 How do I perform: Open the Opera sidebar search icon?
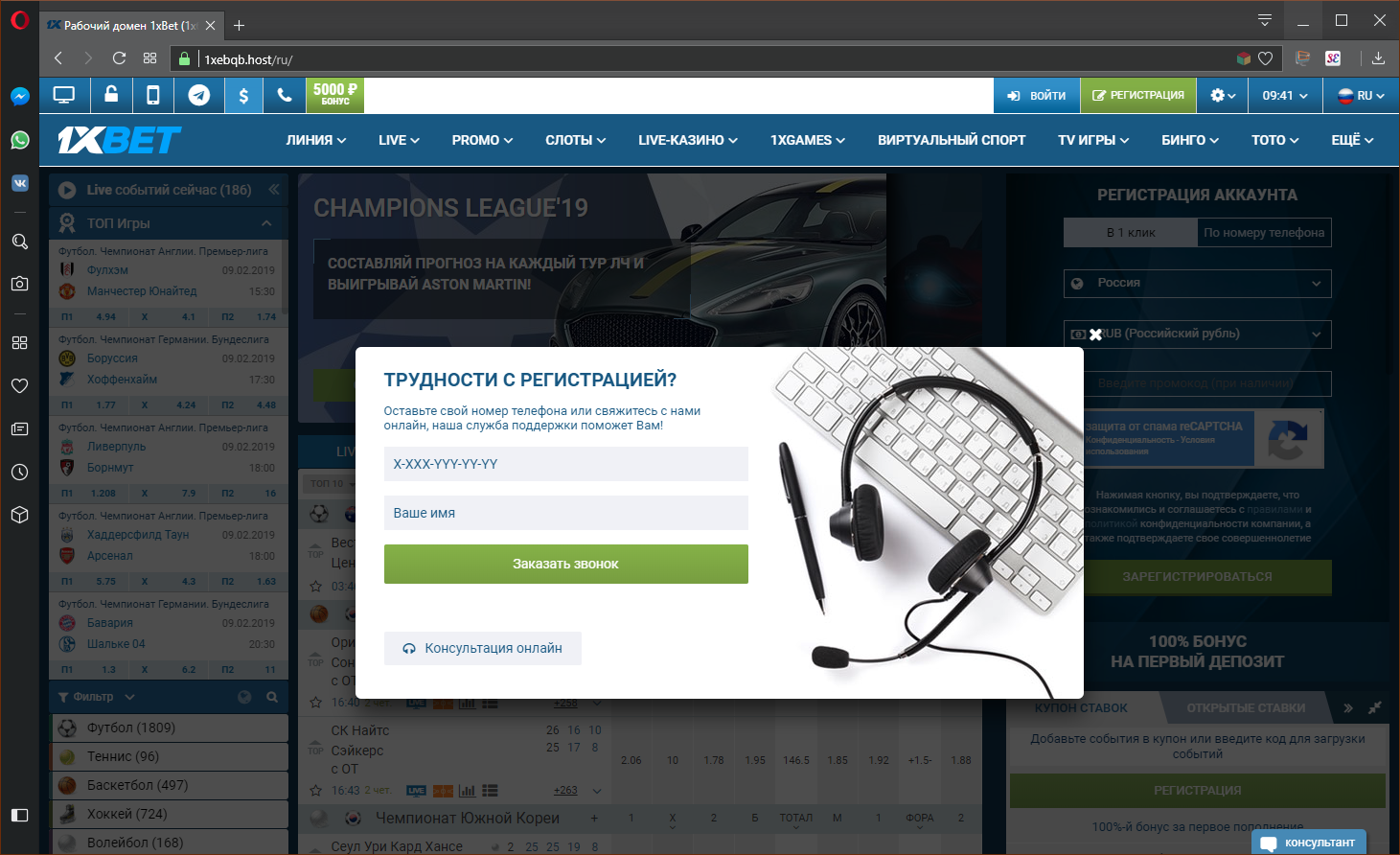(19, 242)
